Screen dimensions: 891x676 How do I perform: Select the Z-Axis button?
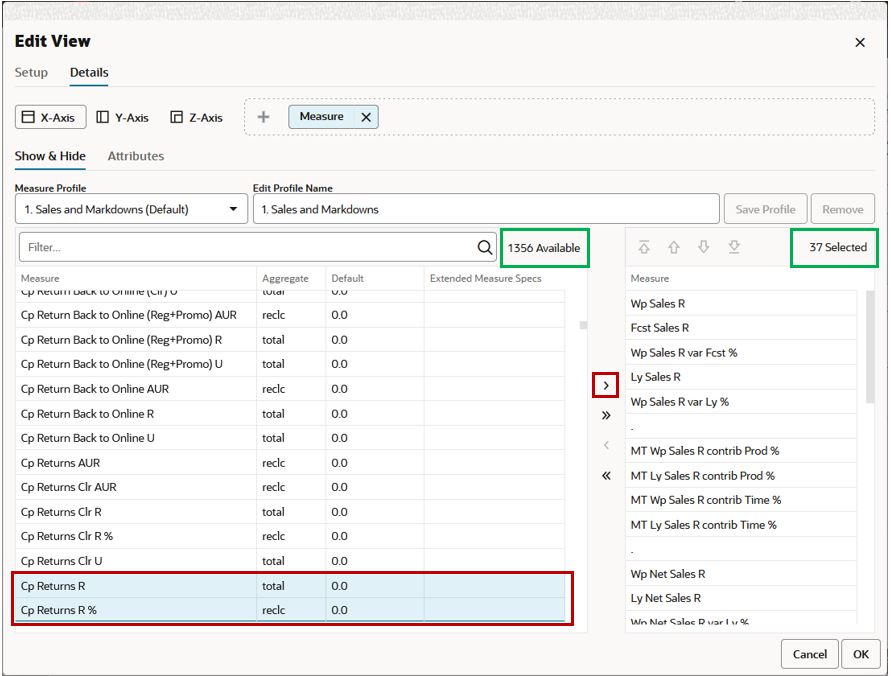coord(197,118)
